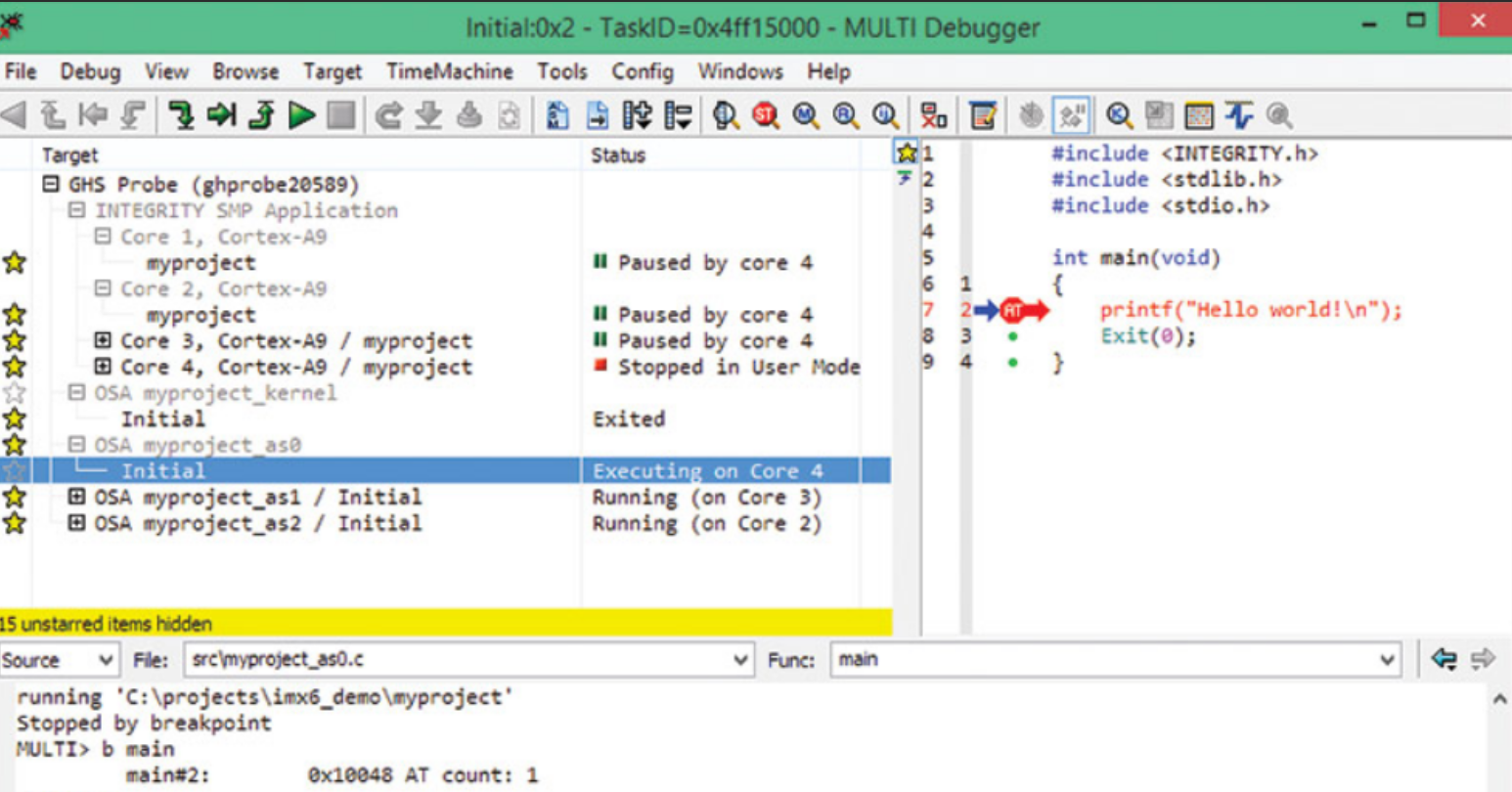The width and height of the screenshot is (1512, 792).
Task: Click the Status column header
Action: (x=722, y=154)
